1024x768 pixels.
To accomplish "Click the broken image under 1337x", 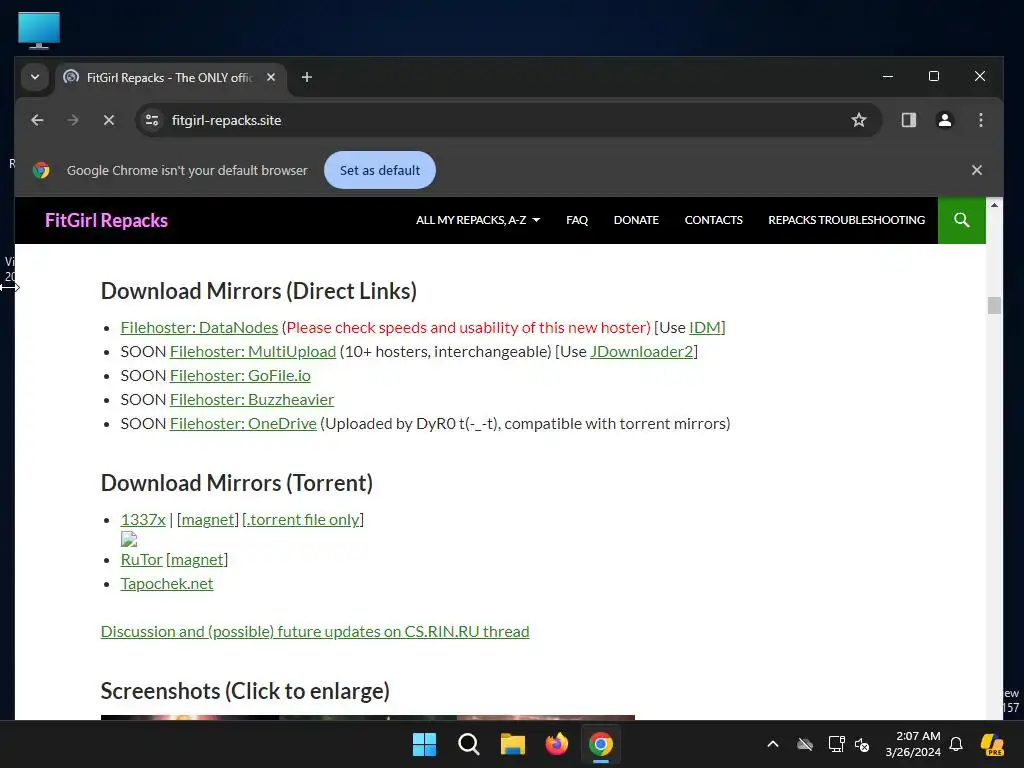I will click(x=129, y=539).
